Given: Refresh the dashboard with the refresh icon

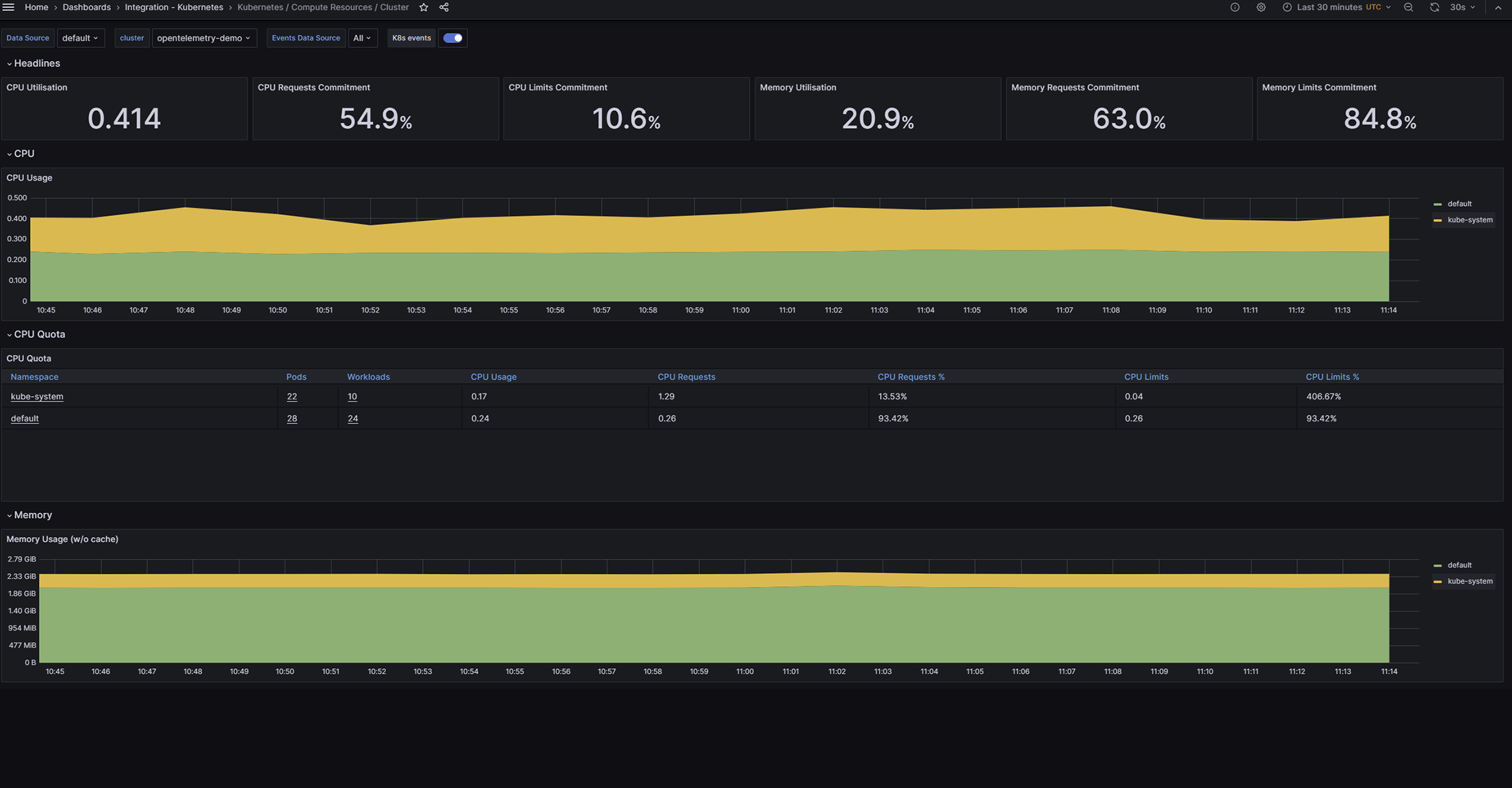Looking at the screenshot, I should point(1435,8).
